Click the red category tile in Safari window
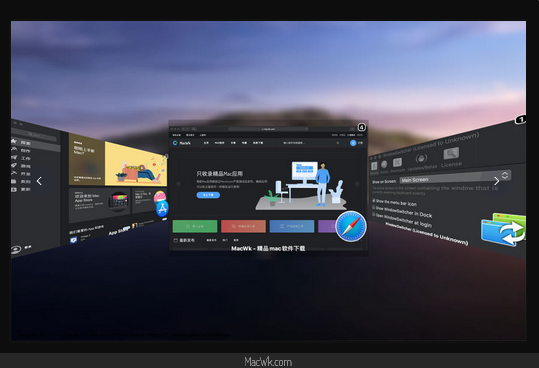The height and width of the screenshot is (368, 539). click(x=243, y=226)
